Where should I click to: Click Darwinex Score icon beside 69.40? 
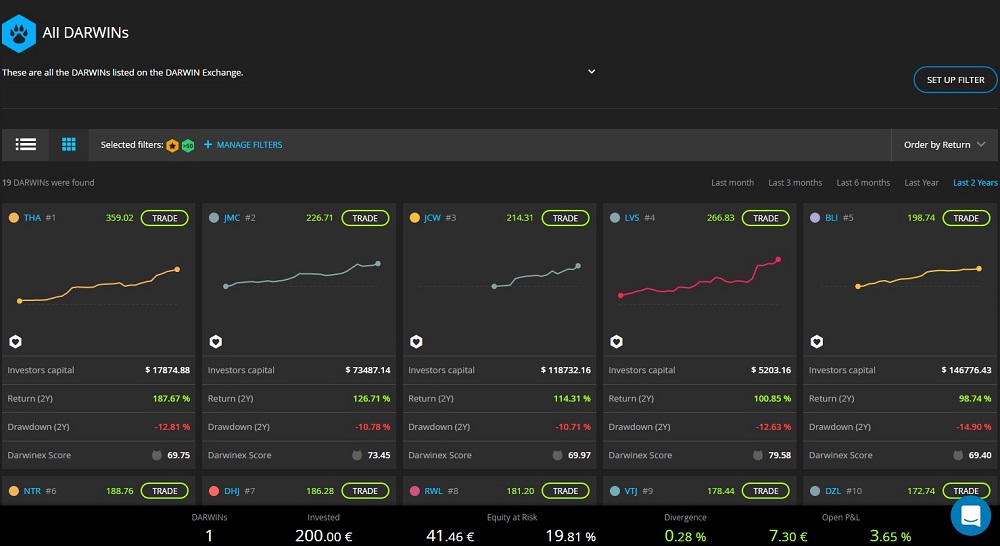(x=958, y=455)
